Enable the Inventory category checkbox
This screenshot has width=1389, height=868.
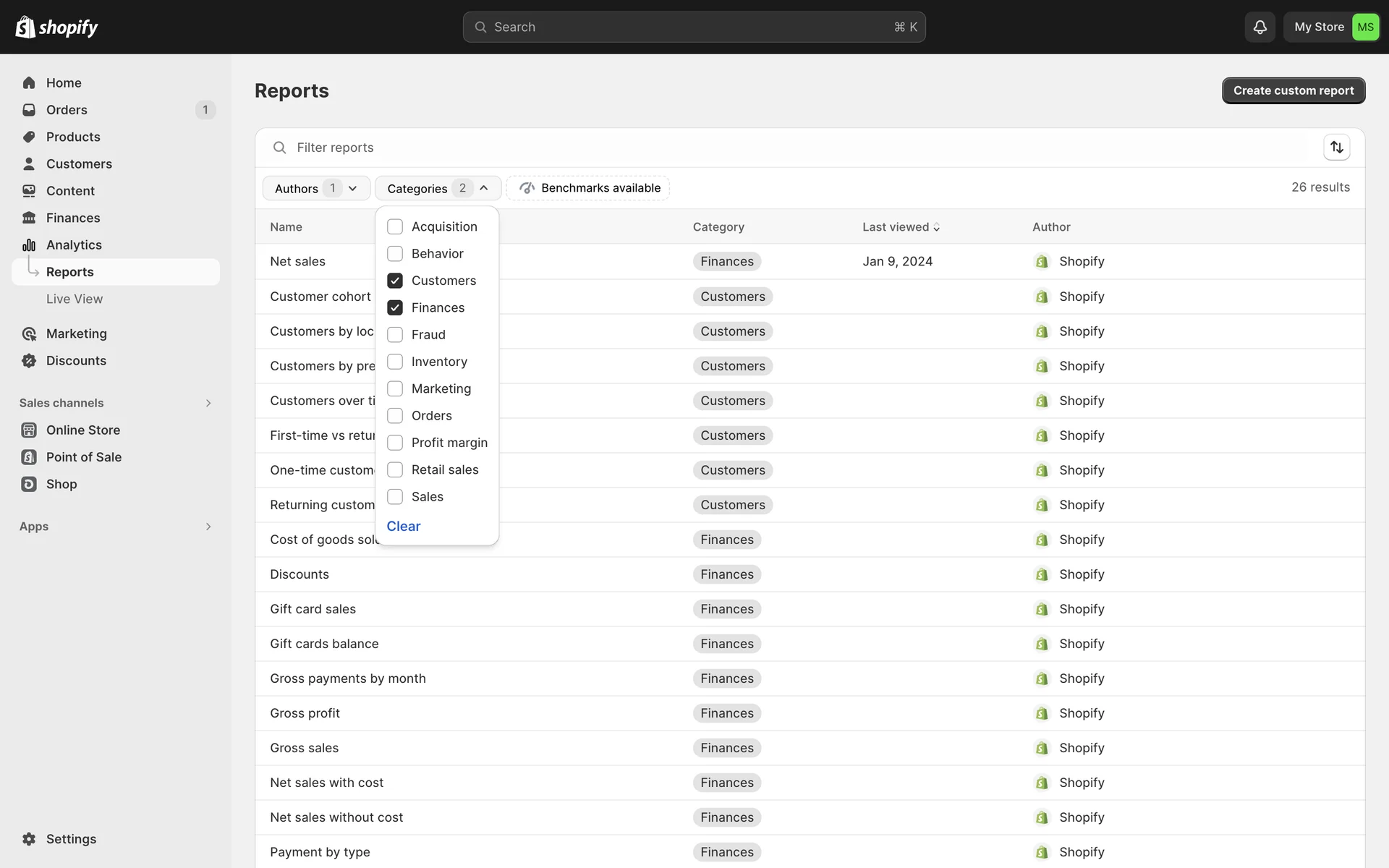pyautogui.click(x=395, y=362)
